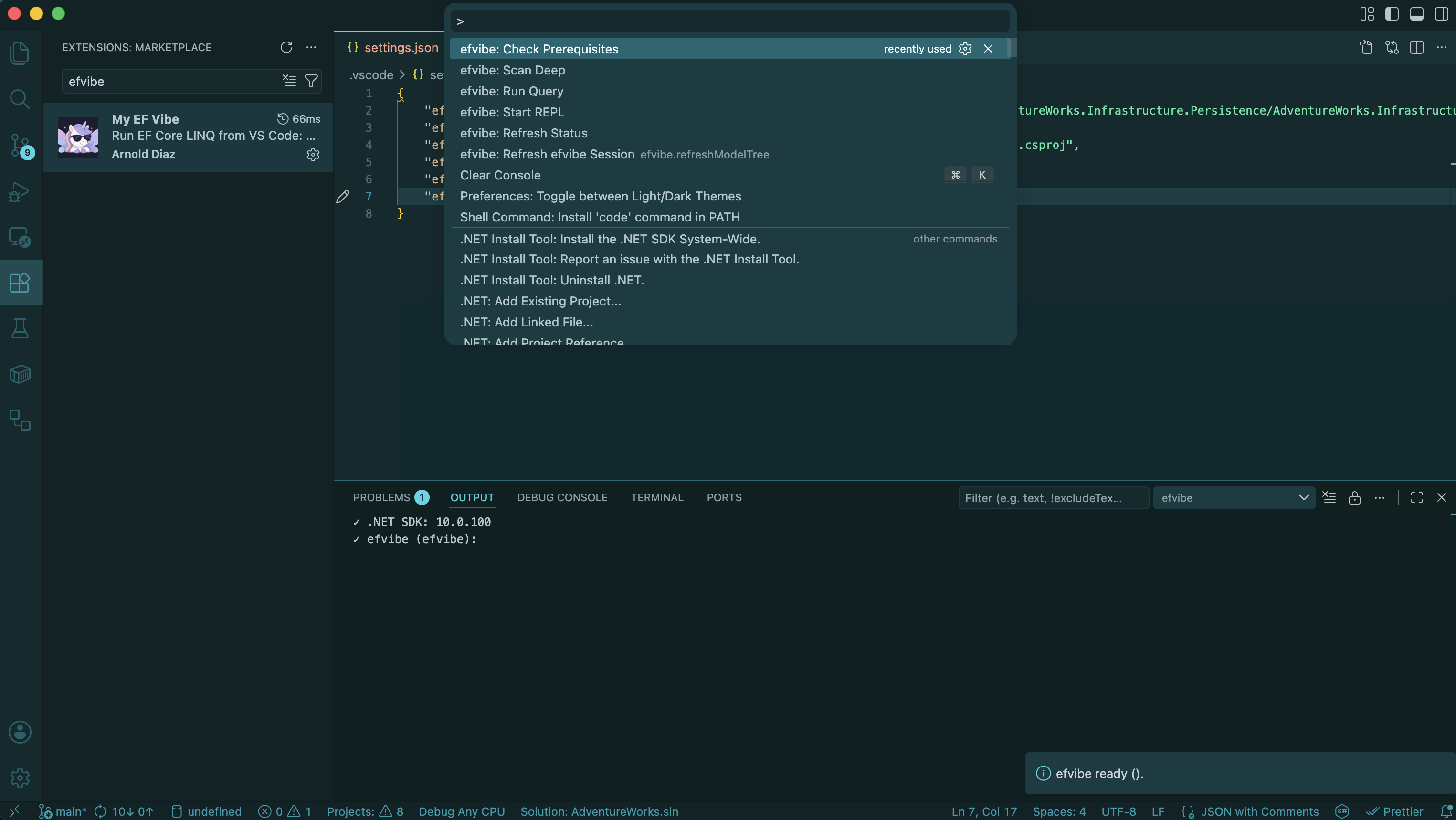Open errors and warnings status item
This screenshot has height=820, width=1456.
[285, 811]
